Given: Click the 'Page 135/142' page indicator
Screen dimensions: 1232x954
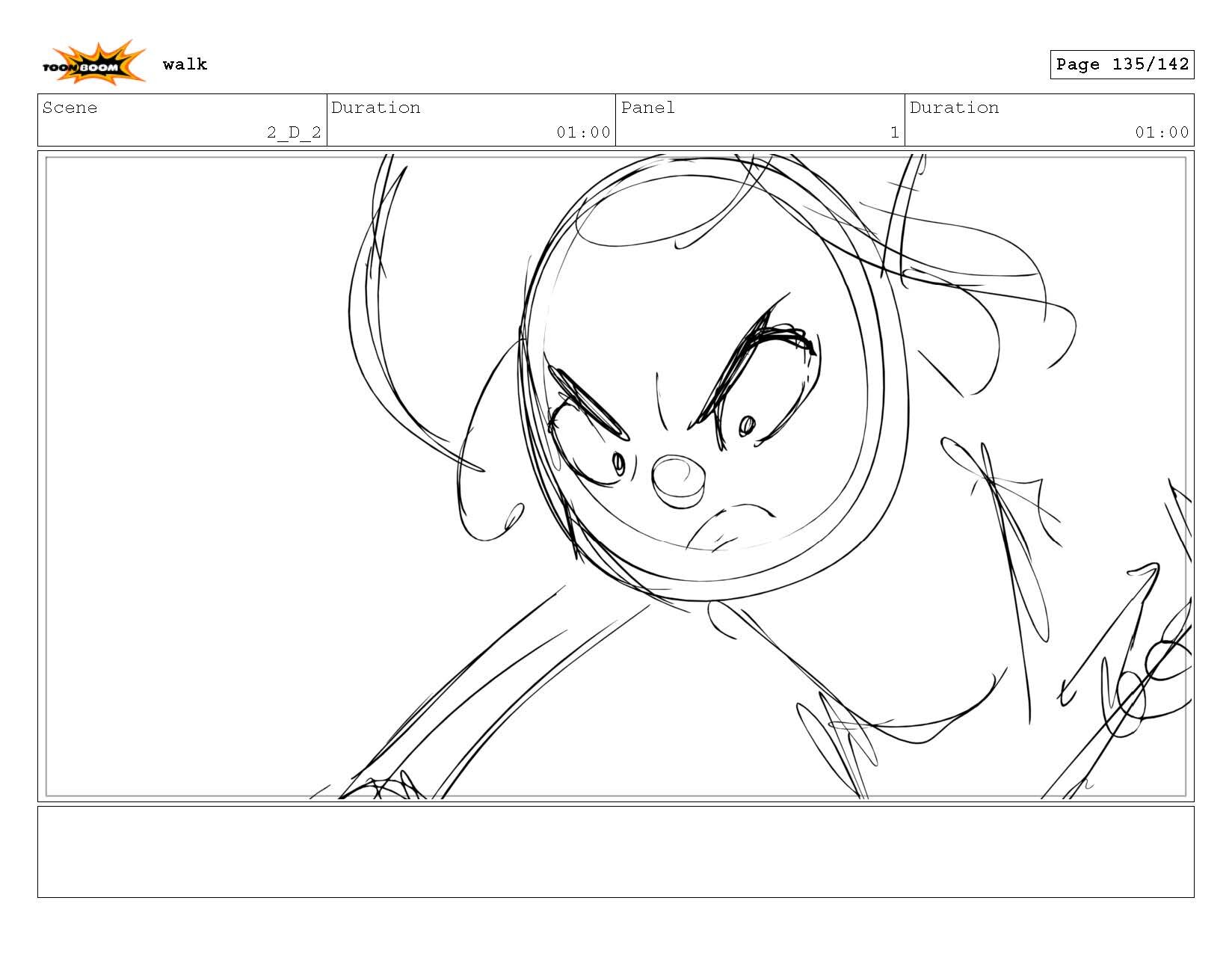Looking at the screenshot, I should [1121, 64].
